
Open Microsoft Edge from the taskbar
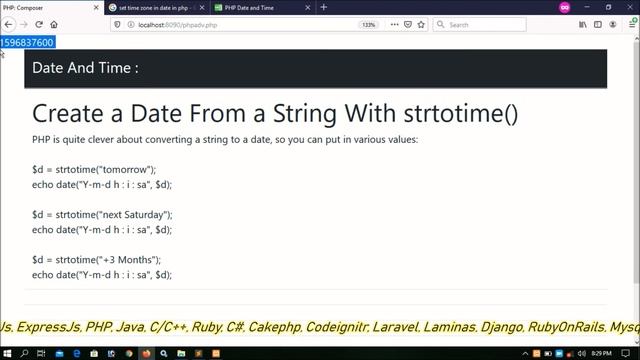[76, 353]
